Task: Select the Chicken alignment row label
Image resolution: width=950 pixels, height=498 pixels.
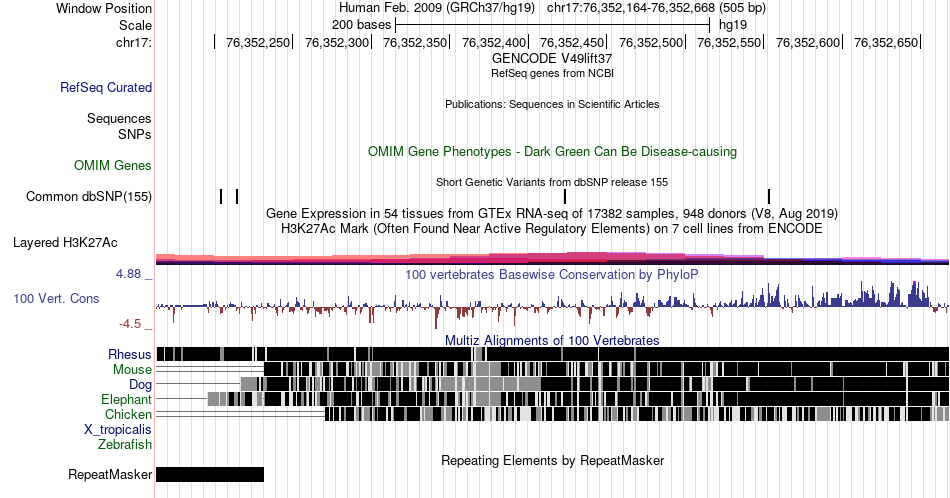Action: tap(128, 414)
